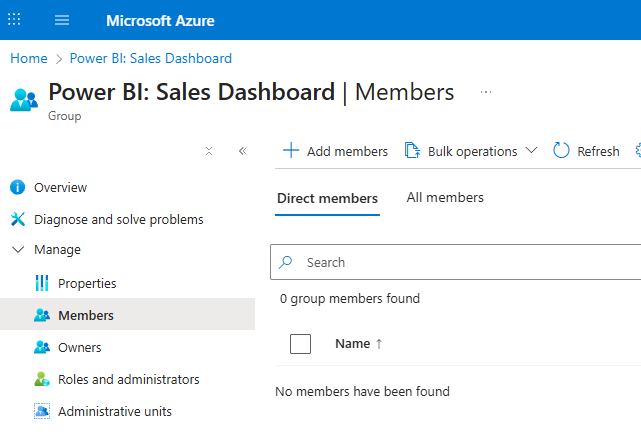Image resolution: width=641 pixels, height=434 pixels.
Task: Open Administrative units
Action: [x=114, y=411]
